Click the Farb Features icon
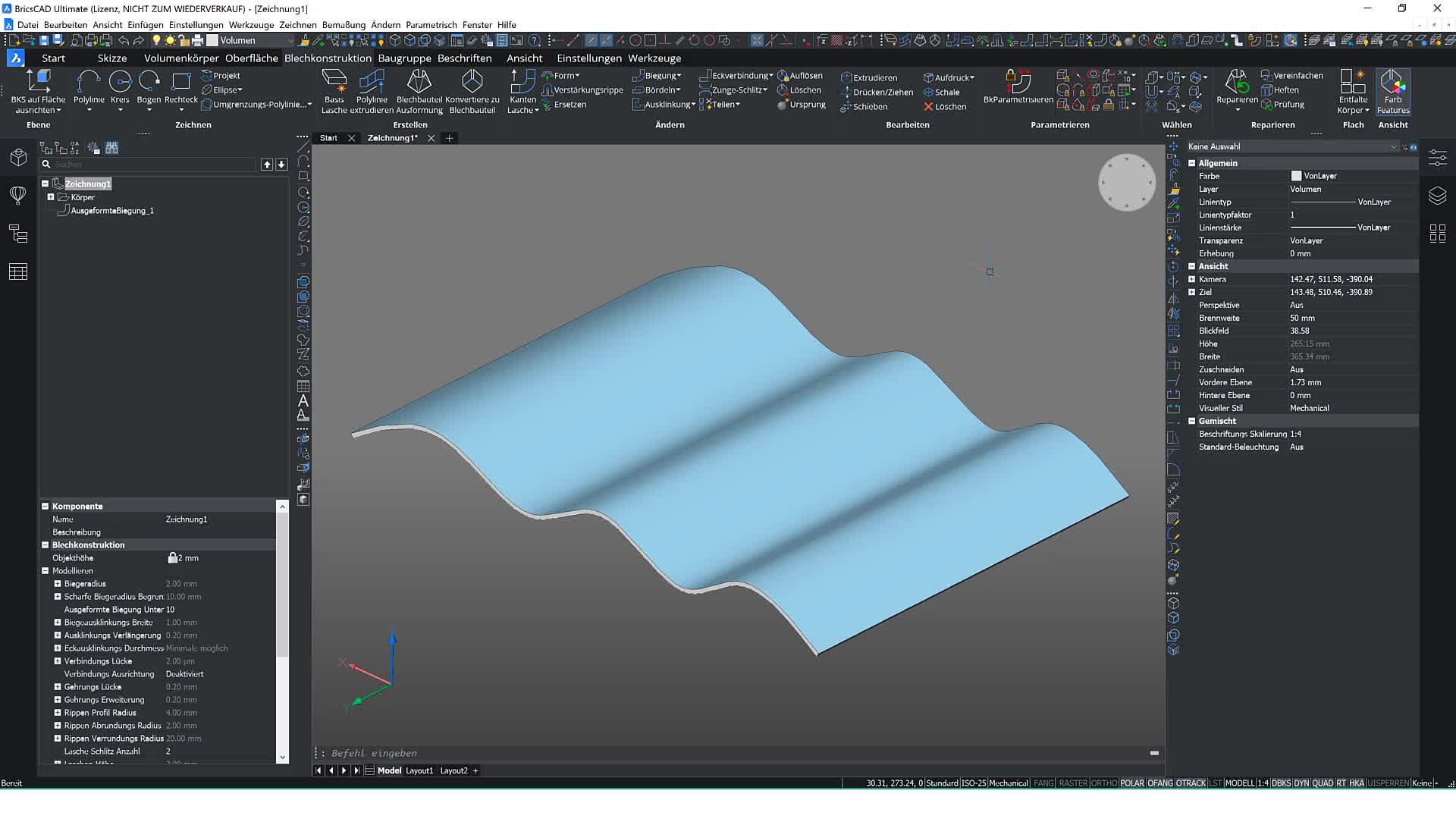This screenshot has width=1456, height=819. coord(1393,91)
